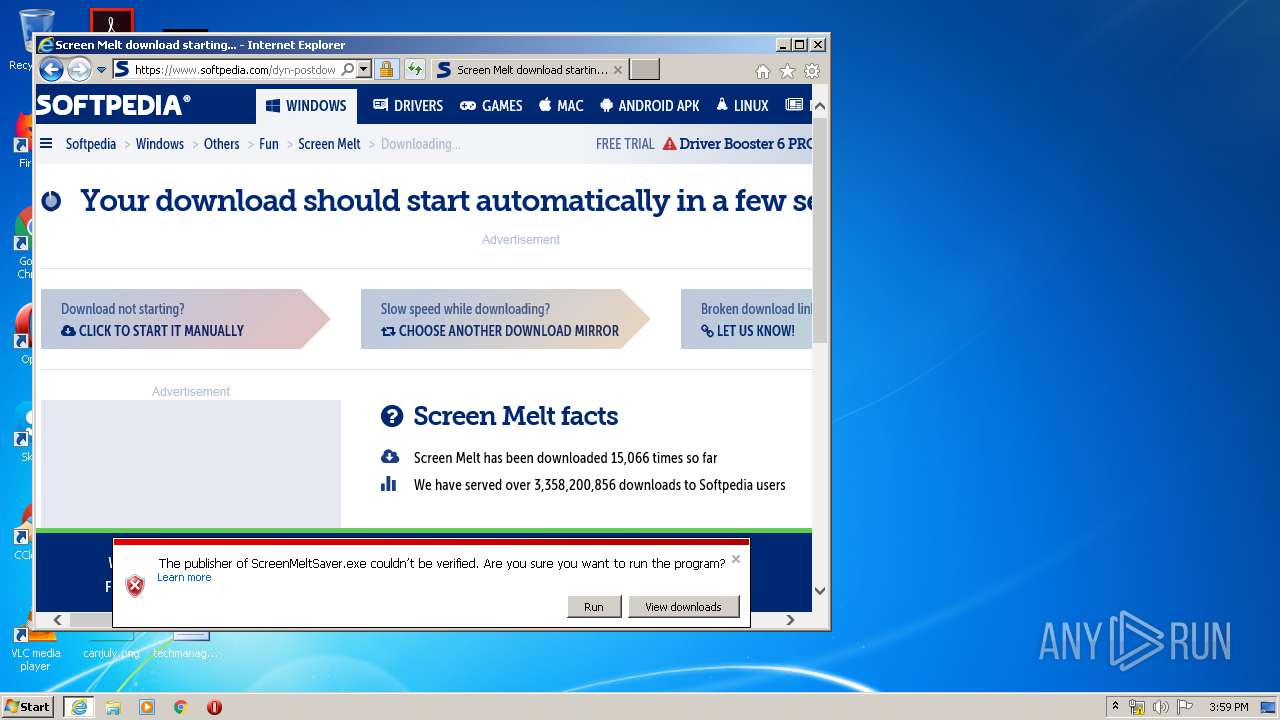The image size is (1280, 720).
Task: Click the bar chart statistics icon
Action: (x=389, y=484)
